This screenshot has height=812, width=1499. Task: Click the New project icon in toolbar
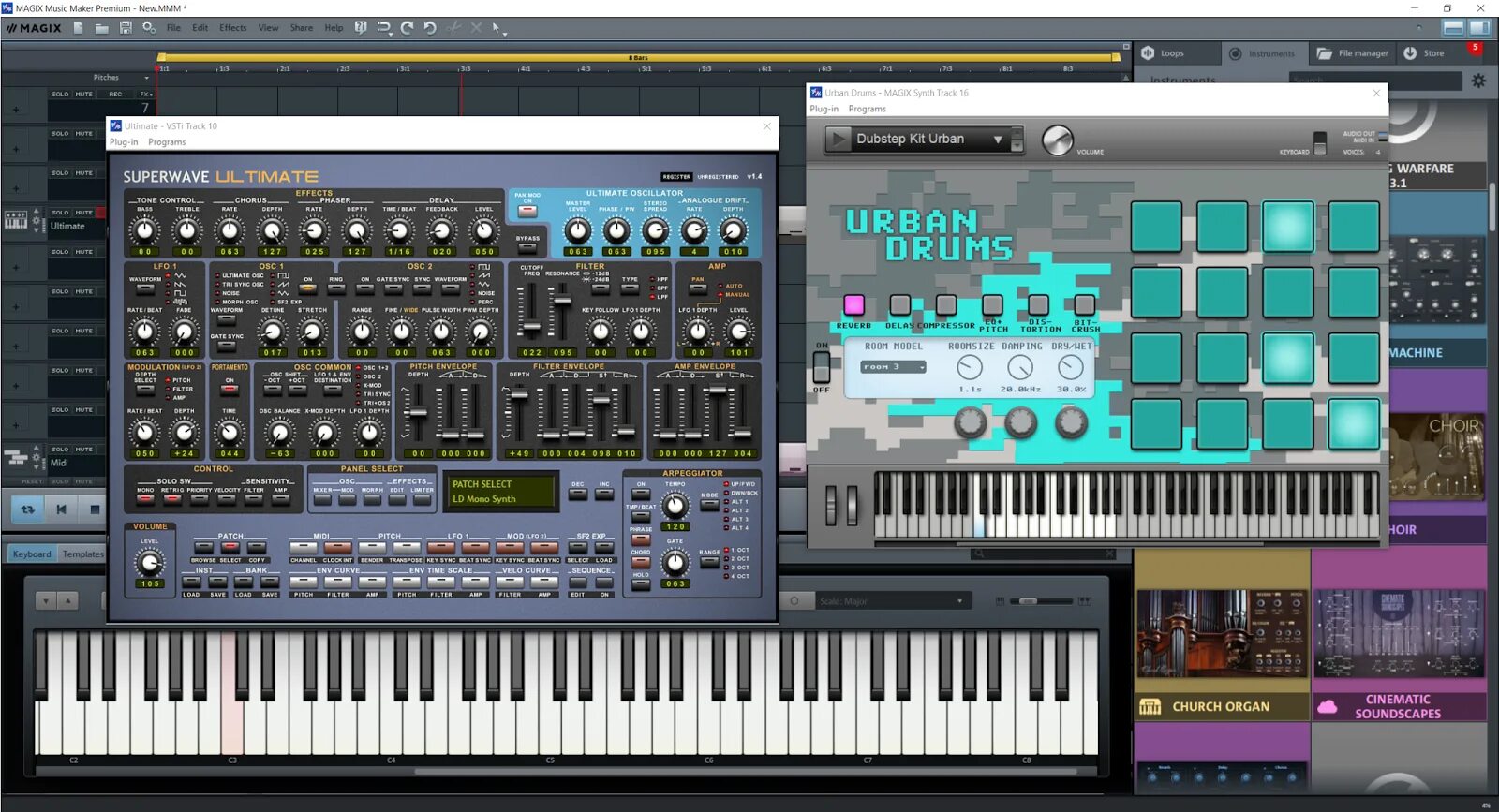[x=79, y=28]
